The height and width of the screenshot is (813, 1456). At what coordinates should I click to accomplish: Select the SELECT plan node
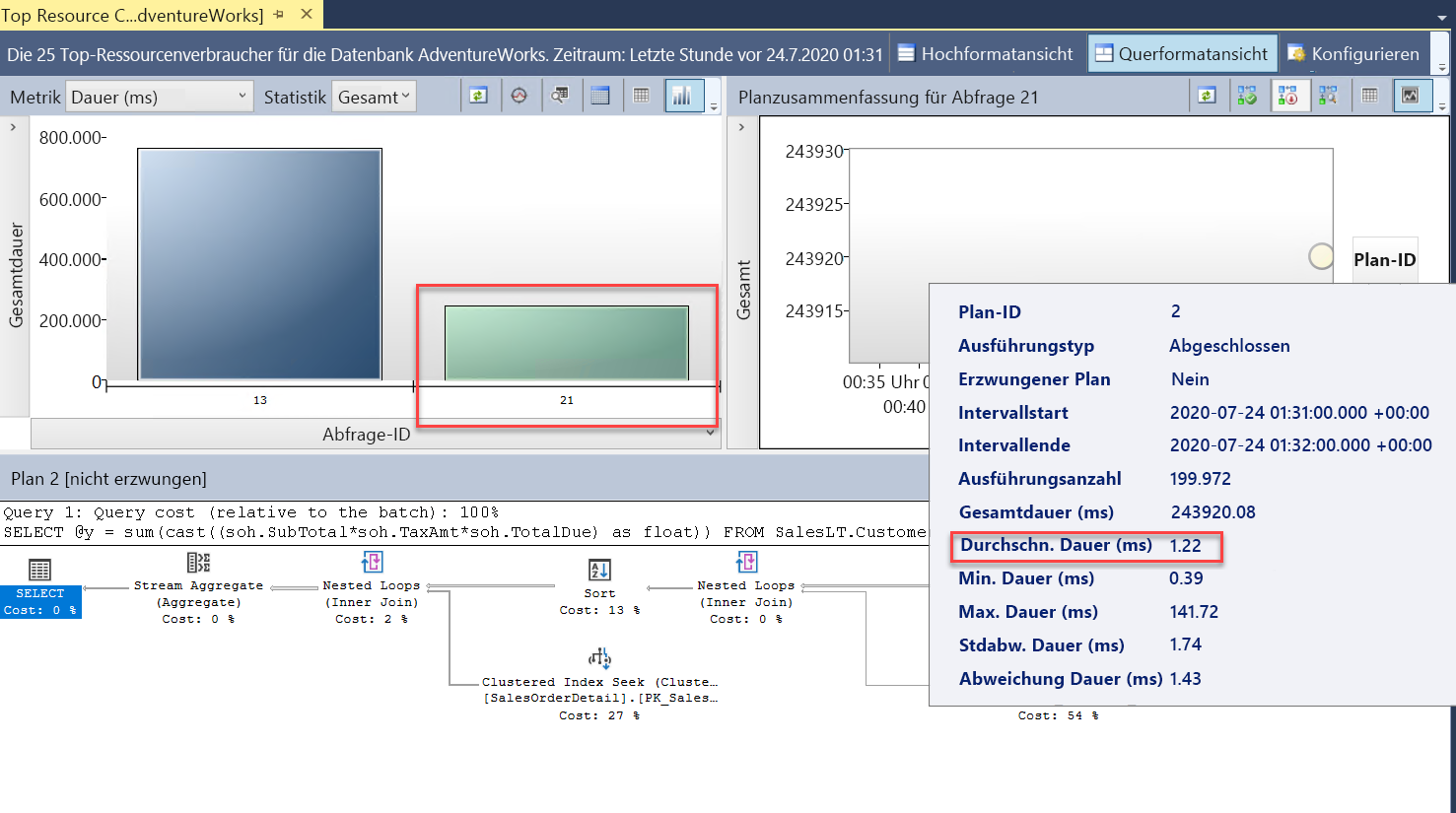tap(40, 589)
